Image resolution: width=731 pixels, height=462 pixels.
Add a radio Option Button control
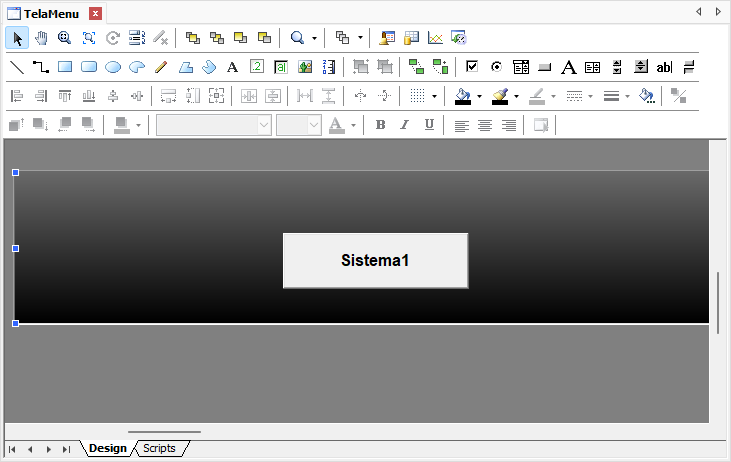point(497,67)
